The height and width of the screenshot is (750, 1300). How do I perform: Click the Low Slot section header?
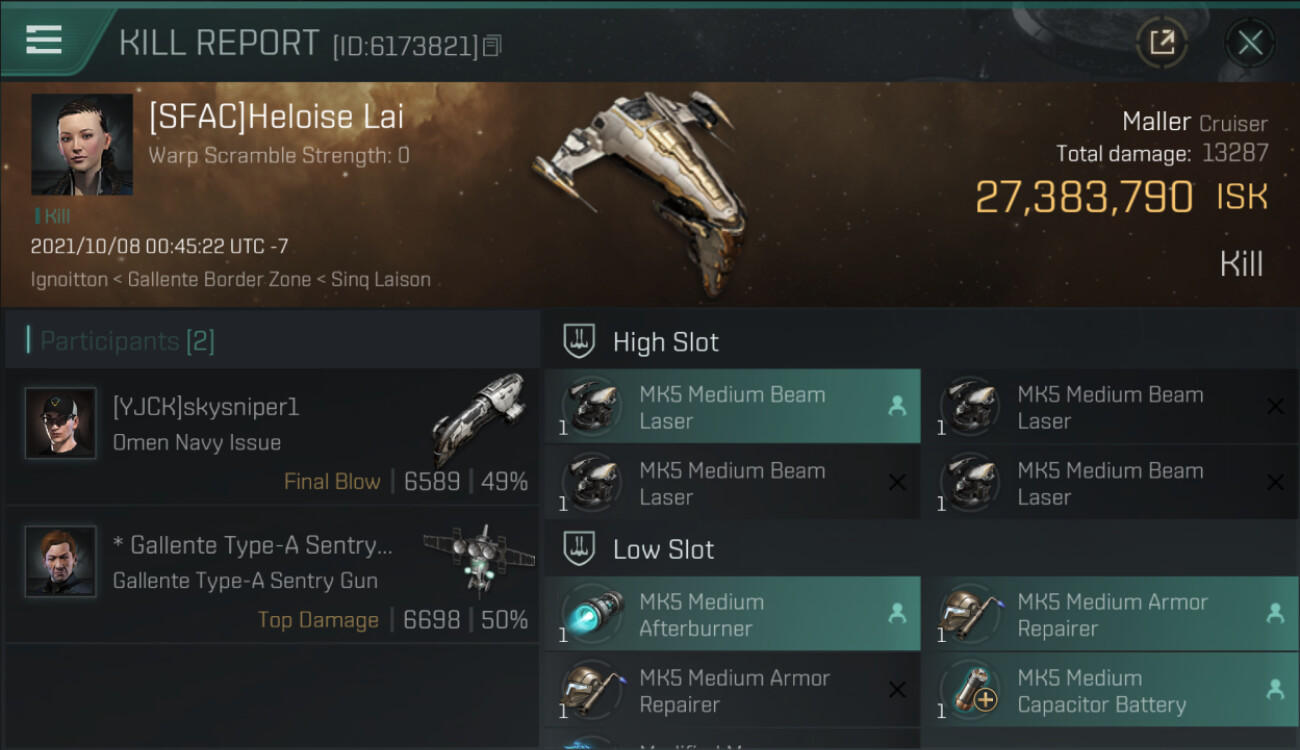tap(663, 549)
